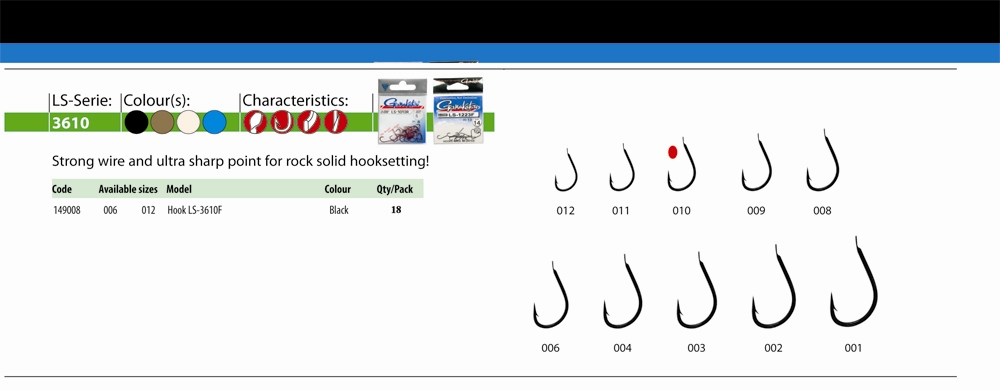Click the 012 label under the hook
Viewport: 1000px width, 390px height.
pos(565,211)
